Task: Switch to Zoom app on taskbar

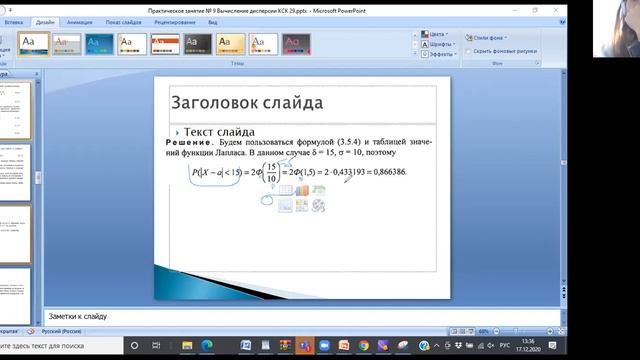Action: [x=324, y=346]
